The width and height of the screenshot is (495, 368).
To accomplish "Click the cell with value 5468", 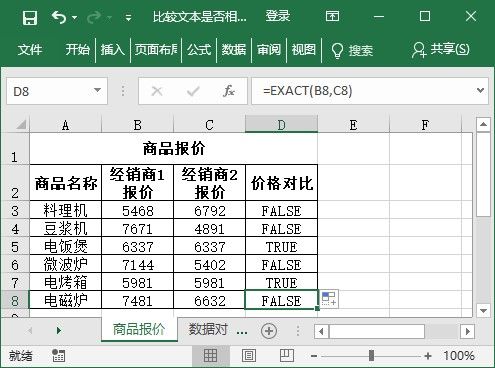I will point(138,210).
